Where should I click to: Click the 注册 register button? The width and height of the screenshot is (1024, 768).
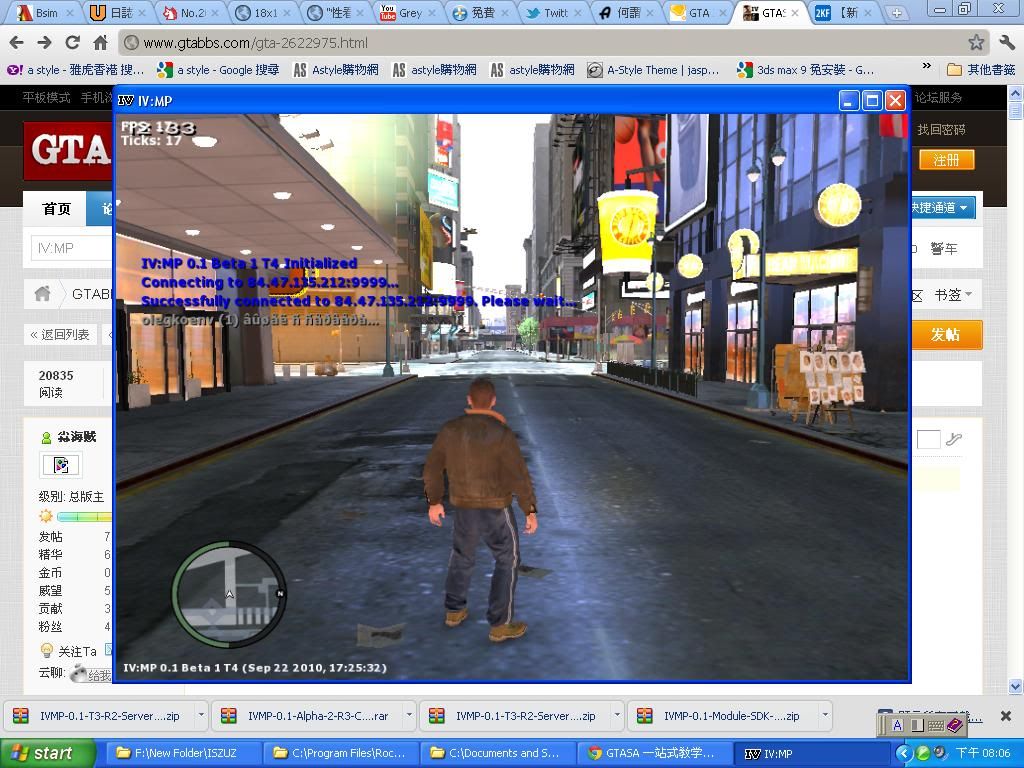point(946,160)
